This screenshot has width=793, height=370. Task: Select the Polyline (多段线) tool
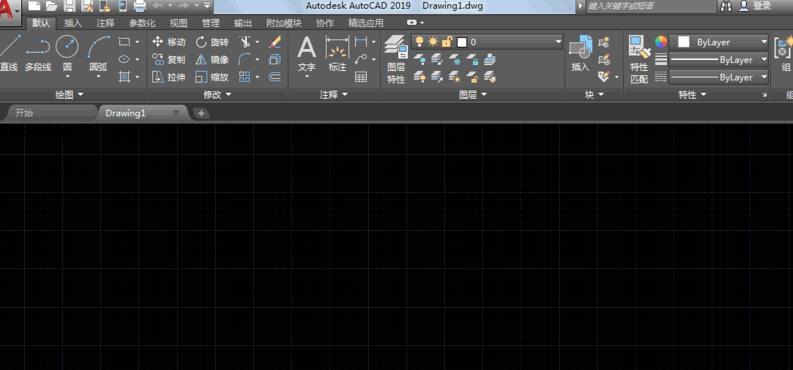click(x=38, y=53)
